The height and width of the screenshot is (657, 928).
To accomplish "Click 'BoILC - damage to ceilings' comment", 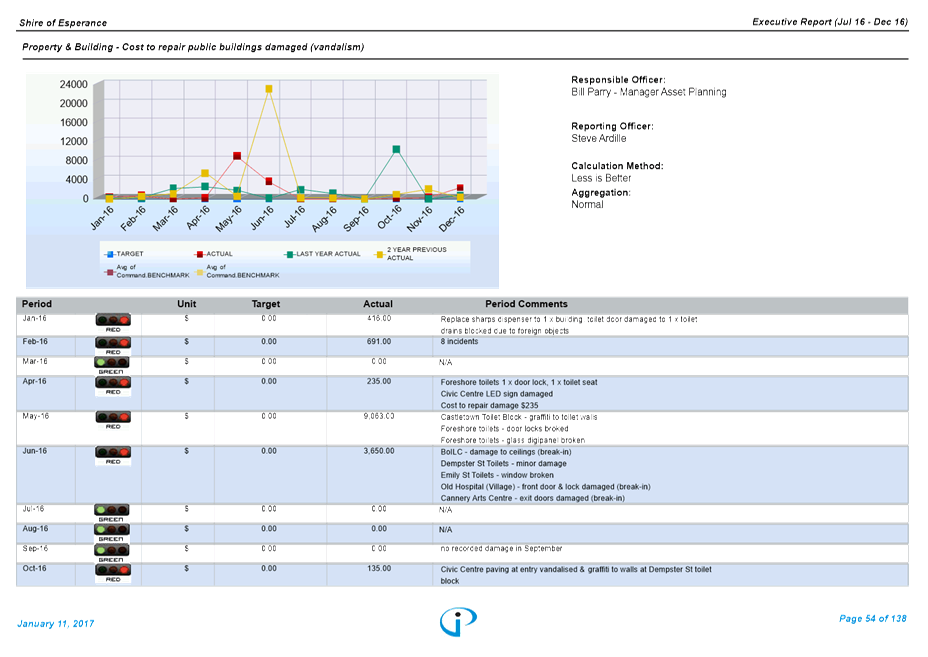I will (x=506, y=452).
